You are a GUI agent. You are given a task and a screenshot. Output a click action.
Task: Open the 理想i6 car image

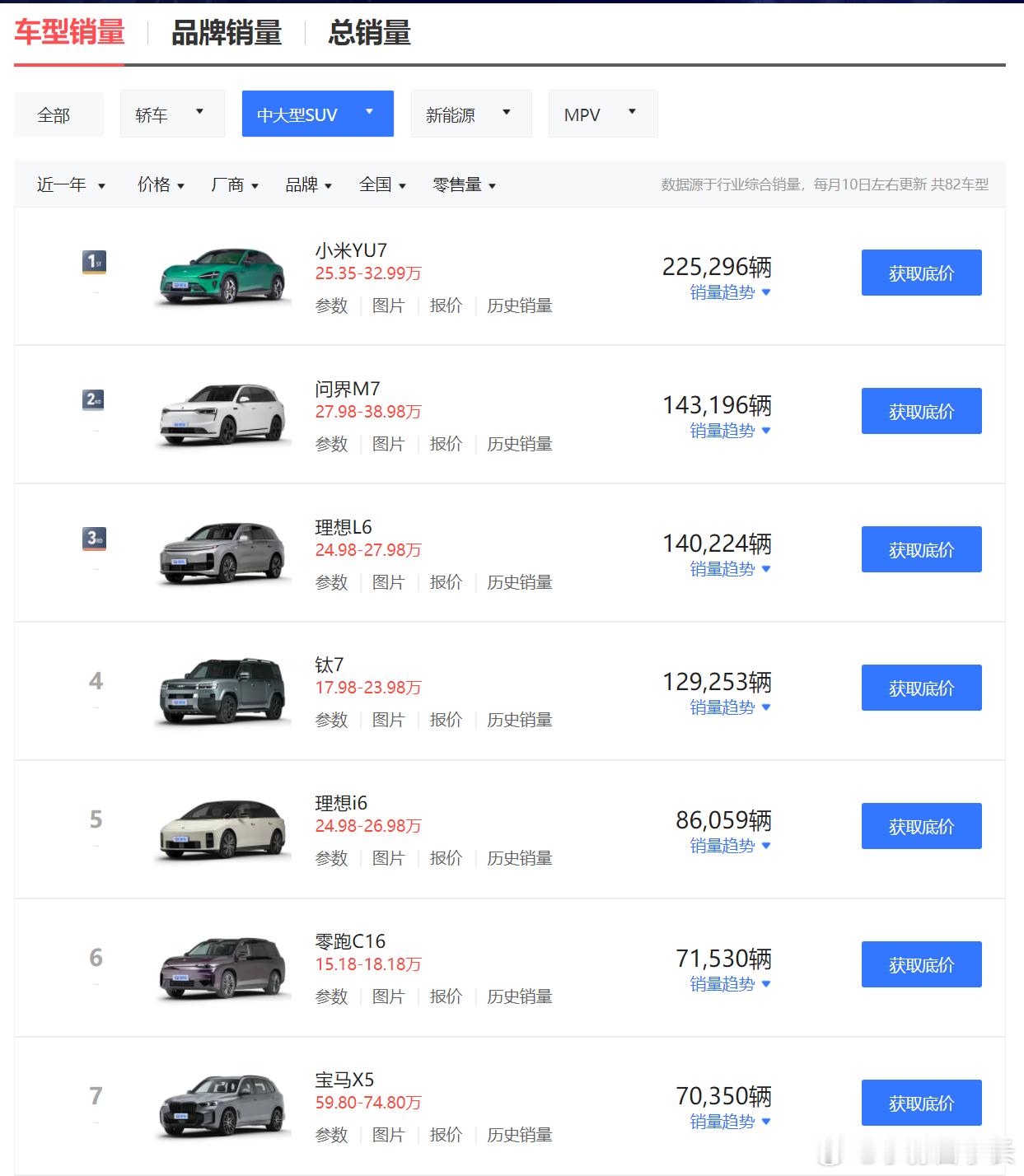pos(222,830)
